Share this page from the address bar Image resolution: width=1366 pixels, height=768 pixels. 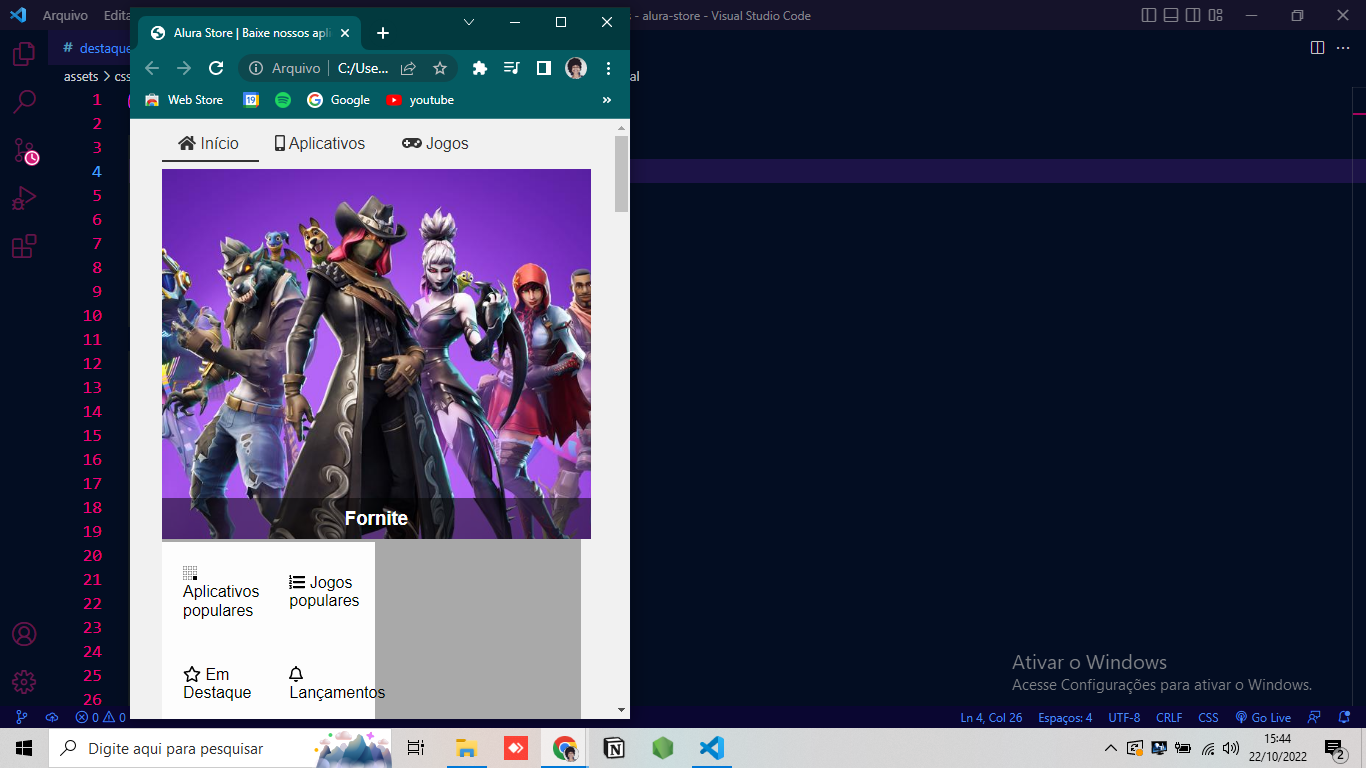(x=408, y=68)
